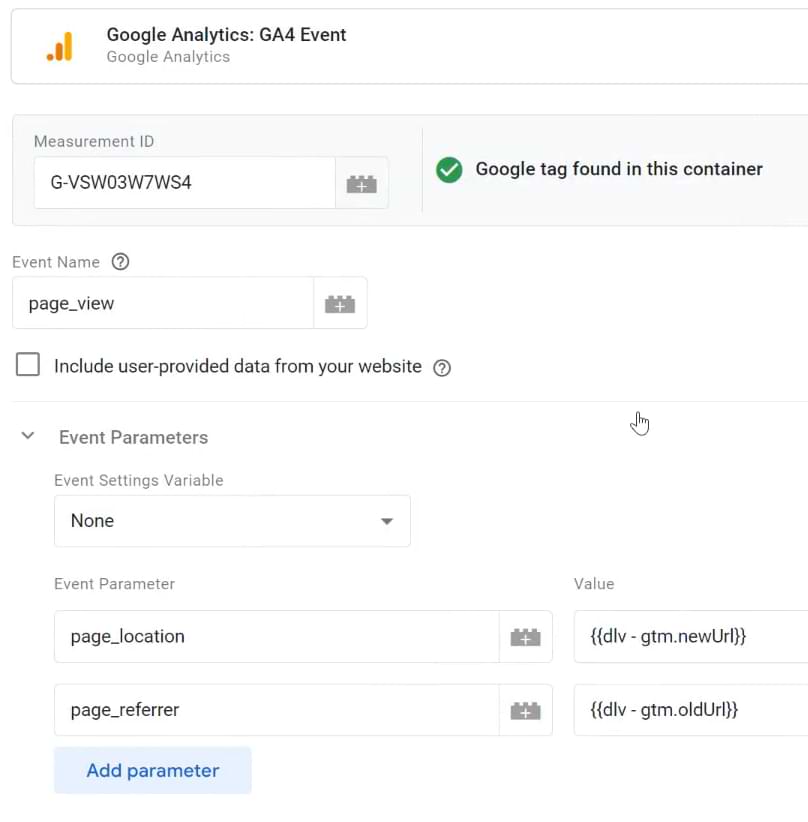Edit the page_referrer parameter name field
This screenshot has height=822, width=808.
[x=276, y=711]
